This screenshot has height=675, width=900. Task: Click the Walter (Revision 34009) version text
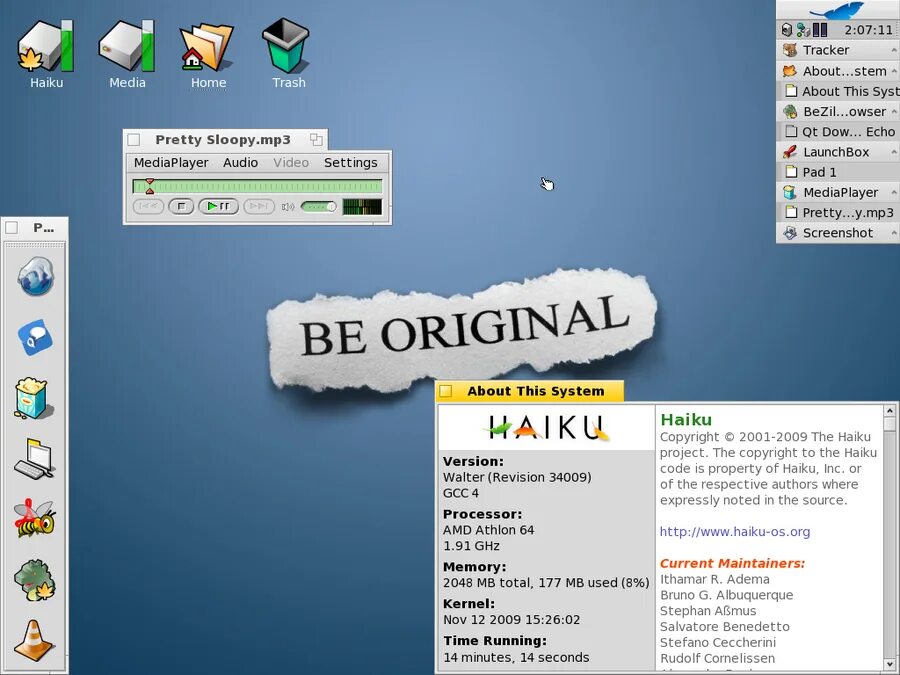point(517,477)
